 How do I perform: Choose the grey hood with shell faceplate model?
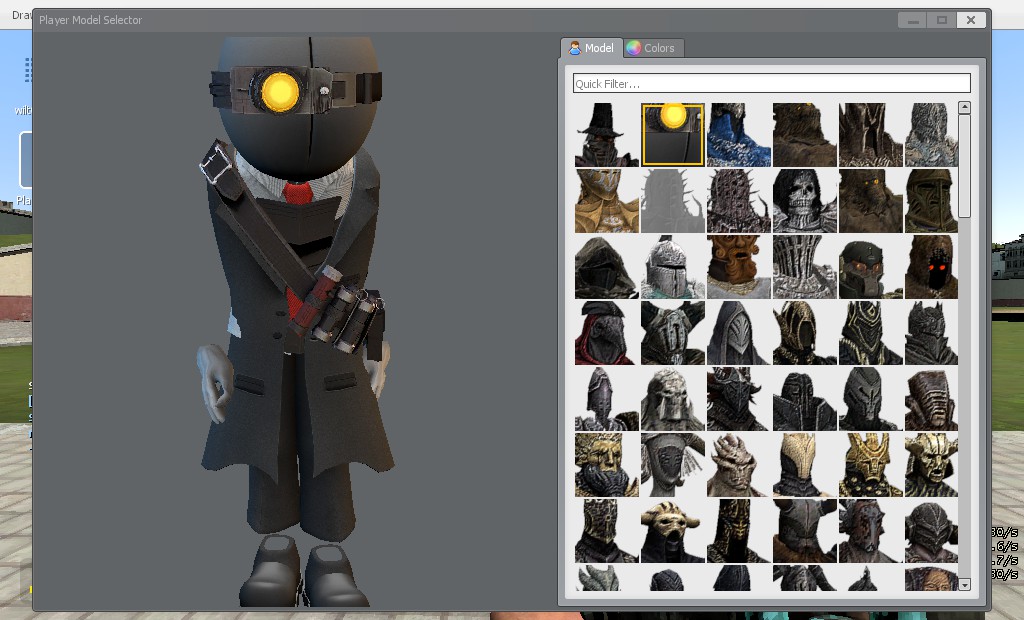click(739, 333)
